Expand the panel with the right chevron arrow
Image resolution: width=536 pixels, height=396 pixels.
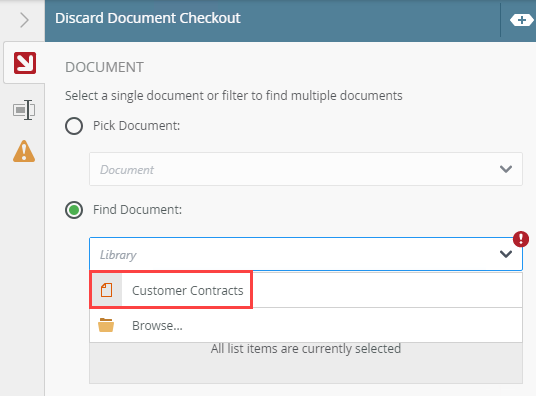(x=24, y=20)
